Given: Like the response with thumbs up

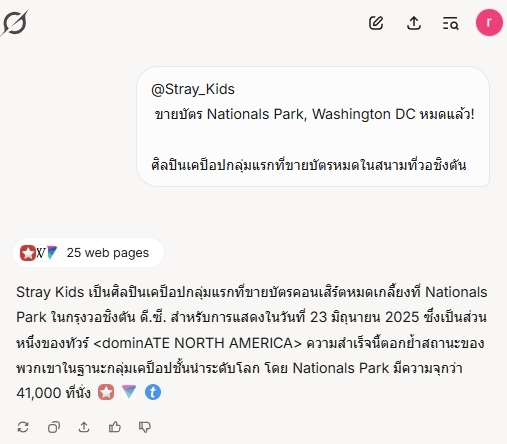Looking at the screenshot, I should click(x=115, y=427).
